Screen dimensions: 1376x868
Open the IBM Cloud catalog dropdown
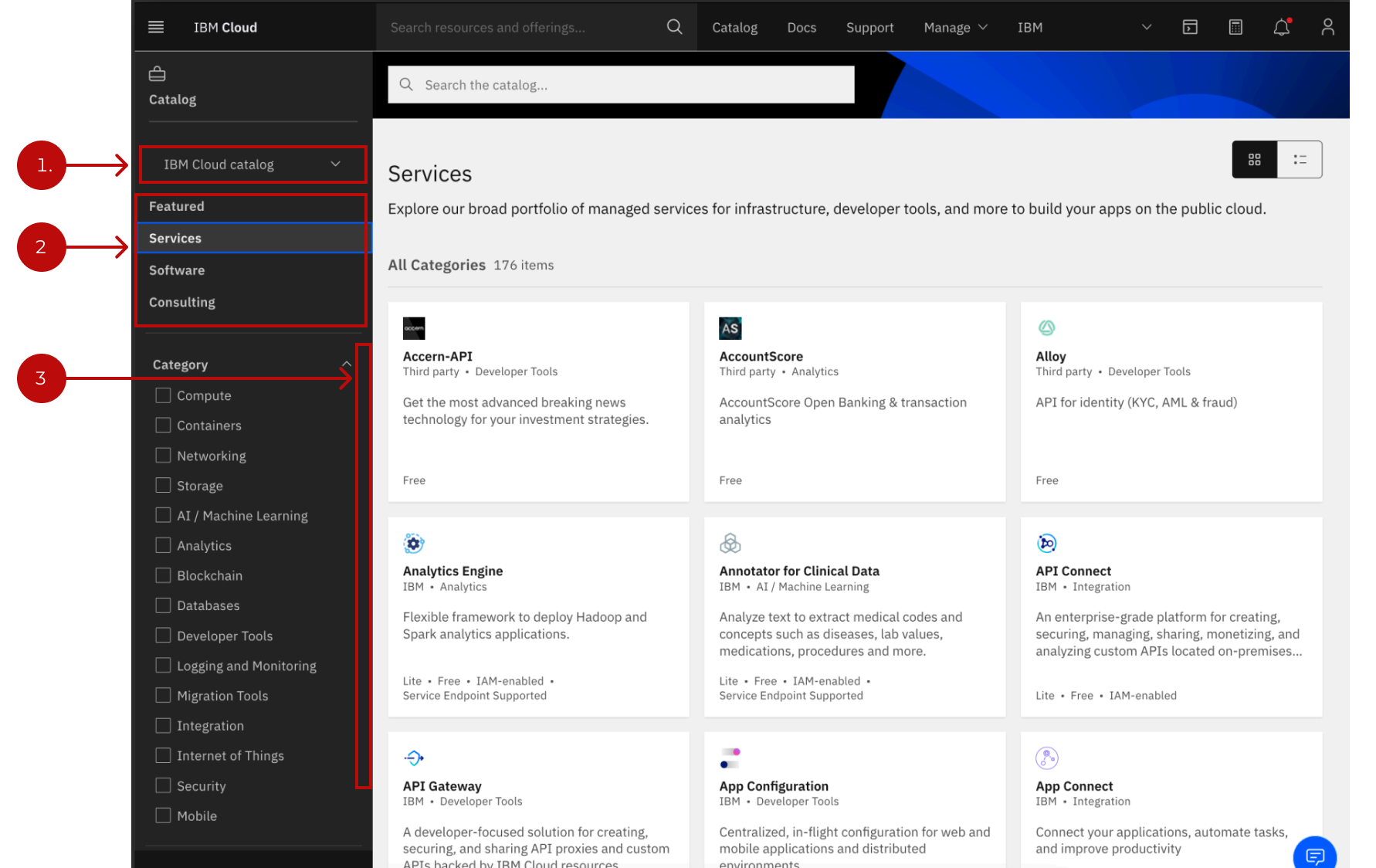pyautogui.click(x=252, y=164)
